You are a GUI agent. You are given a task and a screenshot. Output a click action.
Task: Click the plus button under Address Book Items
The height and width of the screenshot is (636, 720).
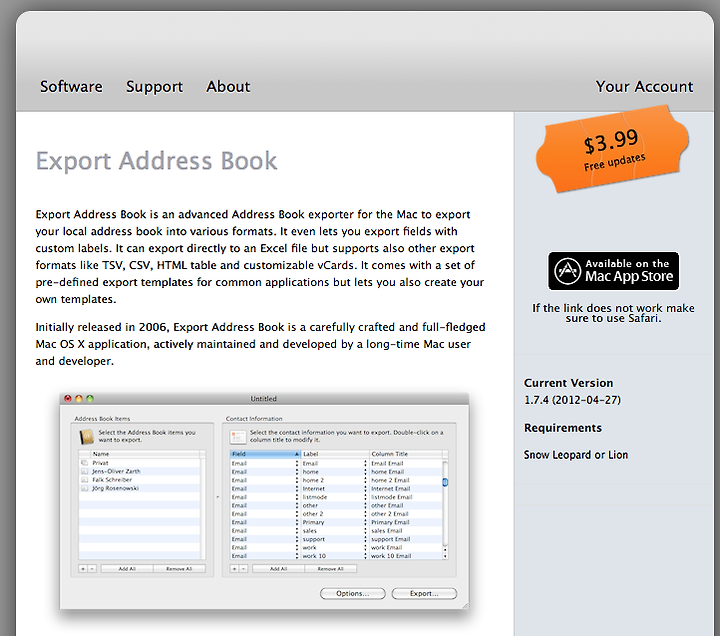(x=83, y=568)
